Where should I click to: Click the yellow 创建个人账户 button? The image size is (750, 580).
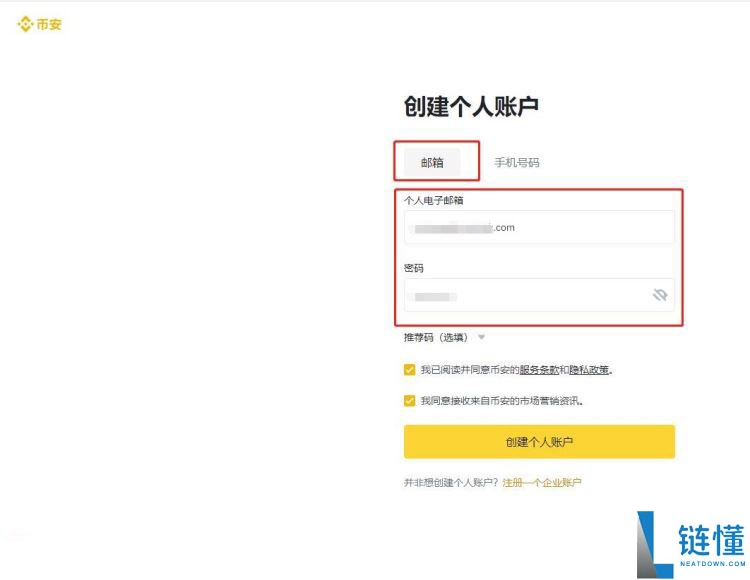click(539, 442)
